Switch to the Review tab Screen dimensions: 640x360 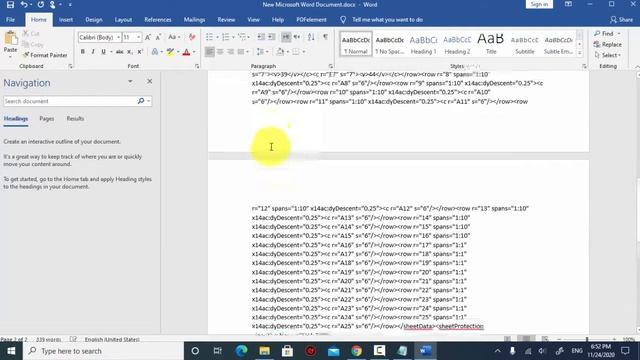[x=226, y=20]
